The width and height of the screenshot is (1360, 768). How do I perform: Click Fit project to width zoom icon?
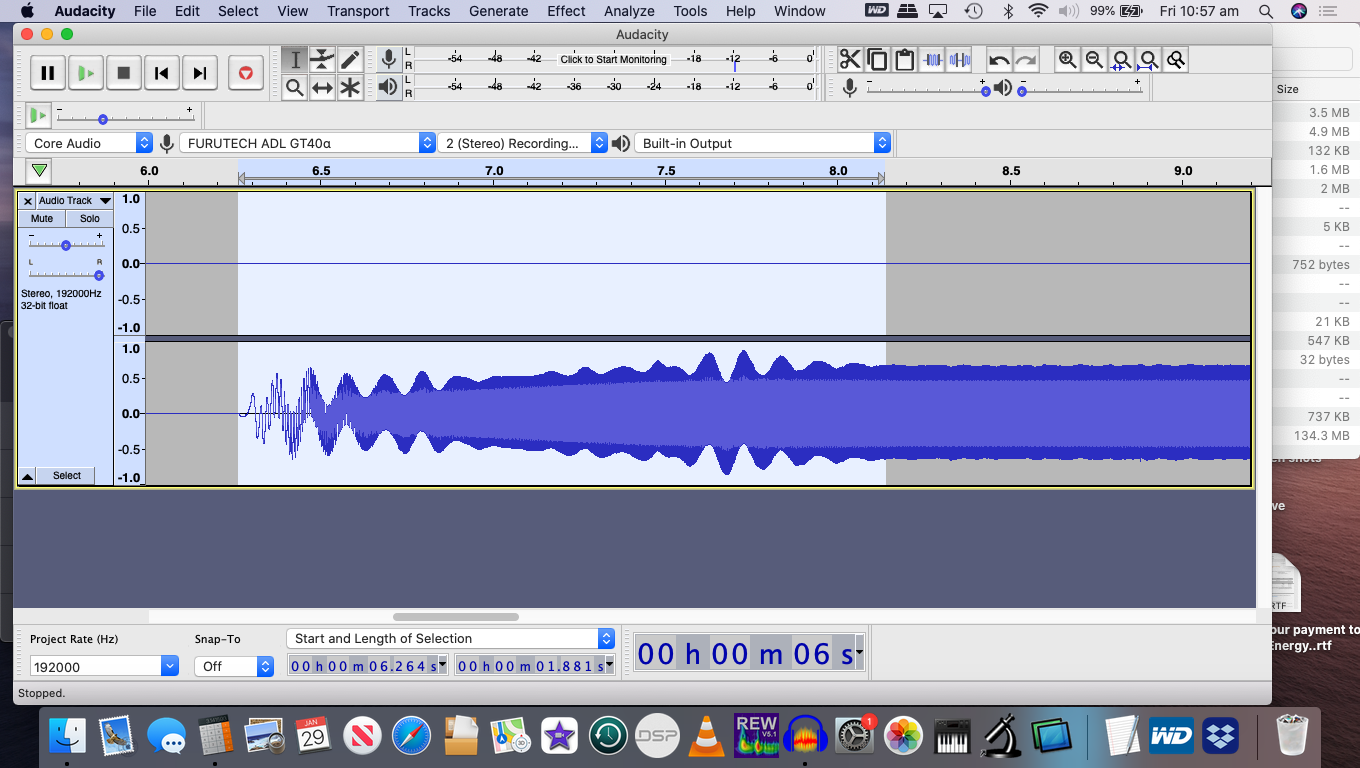point(1149,60)
